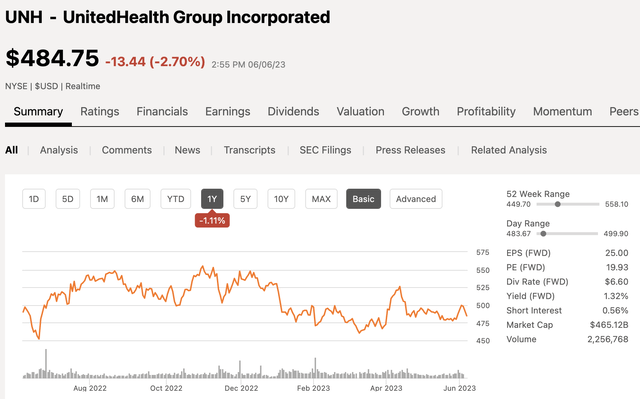
Task: Switch chart to 1M range
Action: (x=102, y=199)
